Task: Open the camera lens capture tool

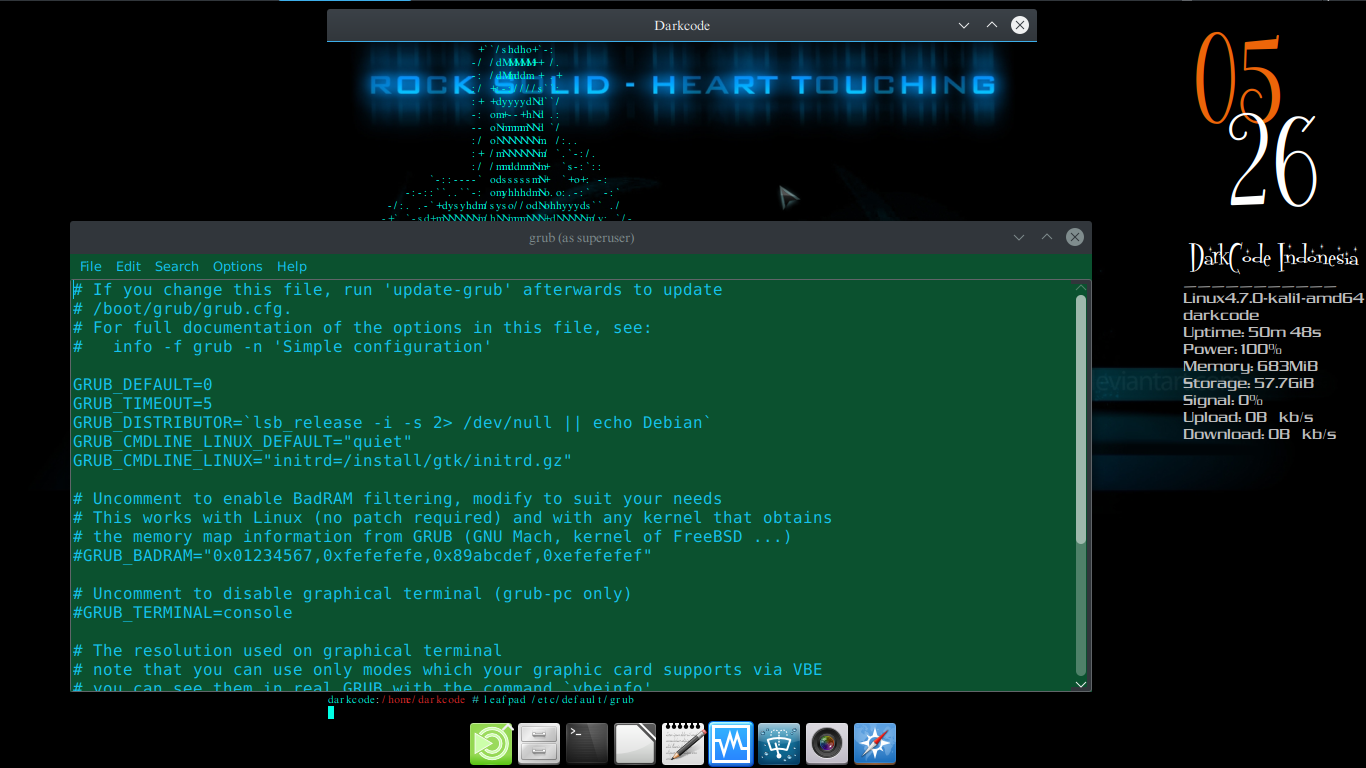Action: (x=827, y=744)
